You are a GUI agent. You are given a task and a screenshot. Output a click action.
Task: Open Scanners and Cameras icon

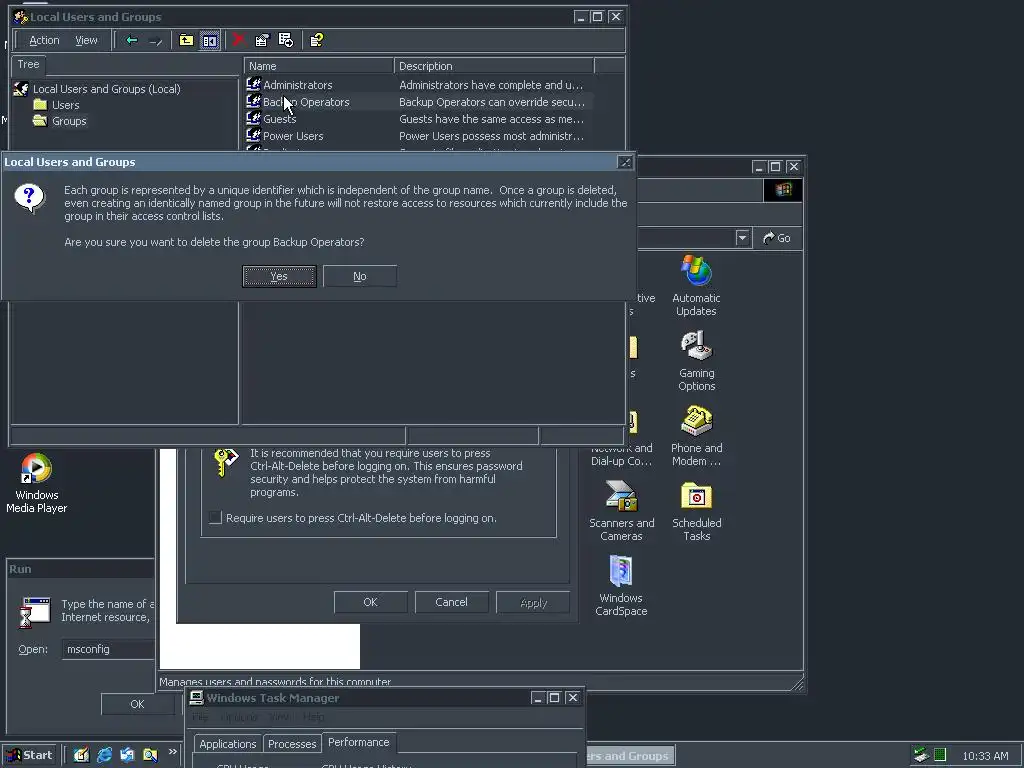[x=621, y=511]
